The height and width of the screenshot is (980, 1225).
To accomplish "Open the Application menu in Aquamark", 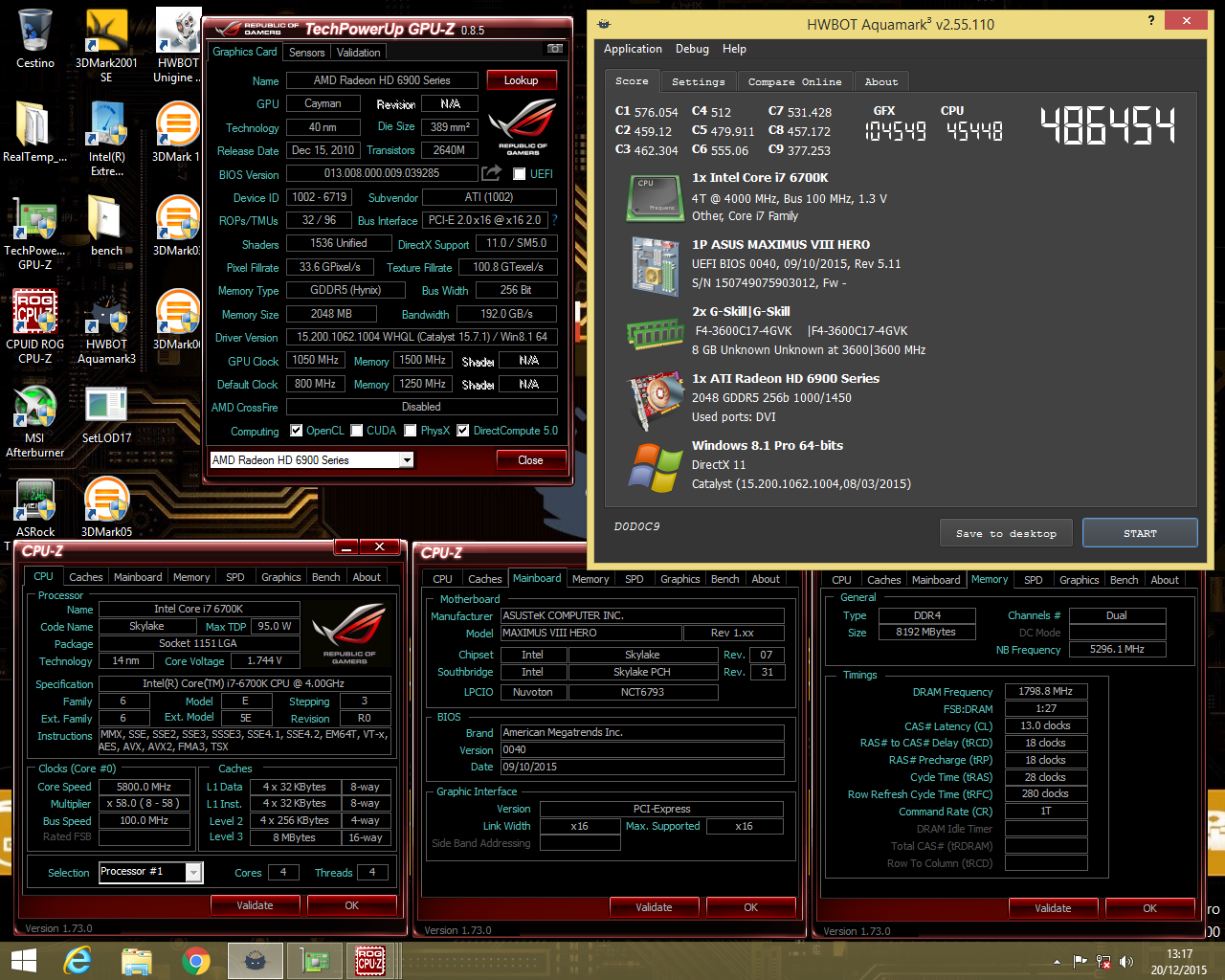I will tap(633, 49).
